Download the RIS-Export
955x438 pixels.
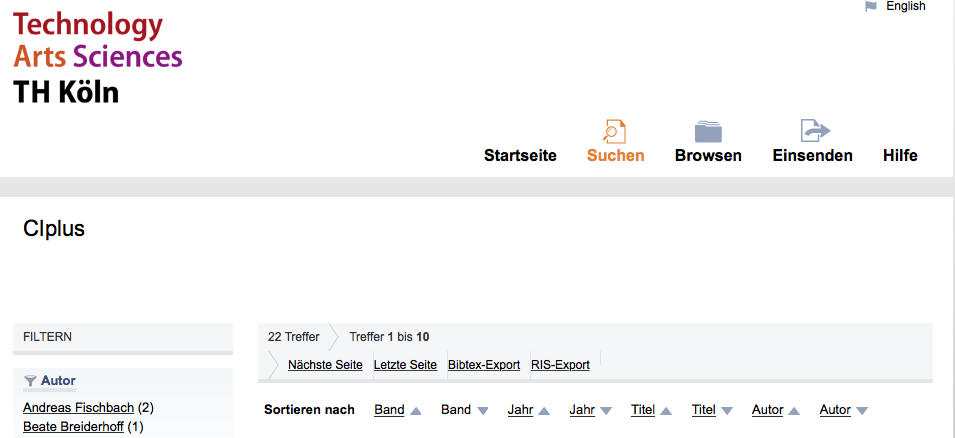(560, 365)
